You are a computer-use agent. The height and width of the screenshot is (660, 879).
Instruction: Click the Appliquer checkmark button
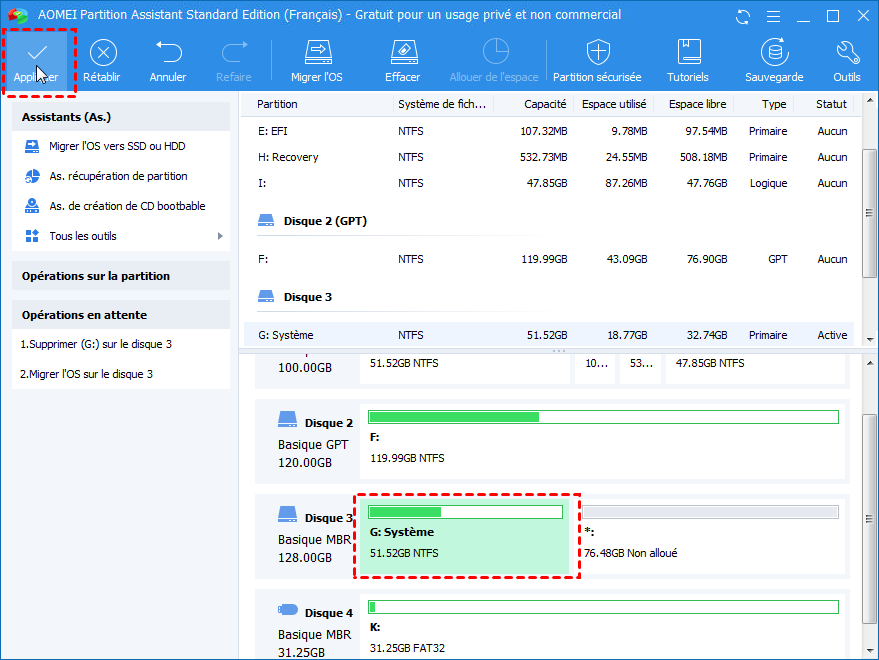click(x=37, y=62)
